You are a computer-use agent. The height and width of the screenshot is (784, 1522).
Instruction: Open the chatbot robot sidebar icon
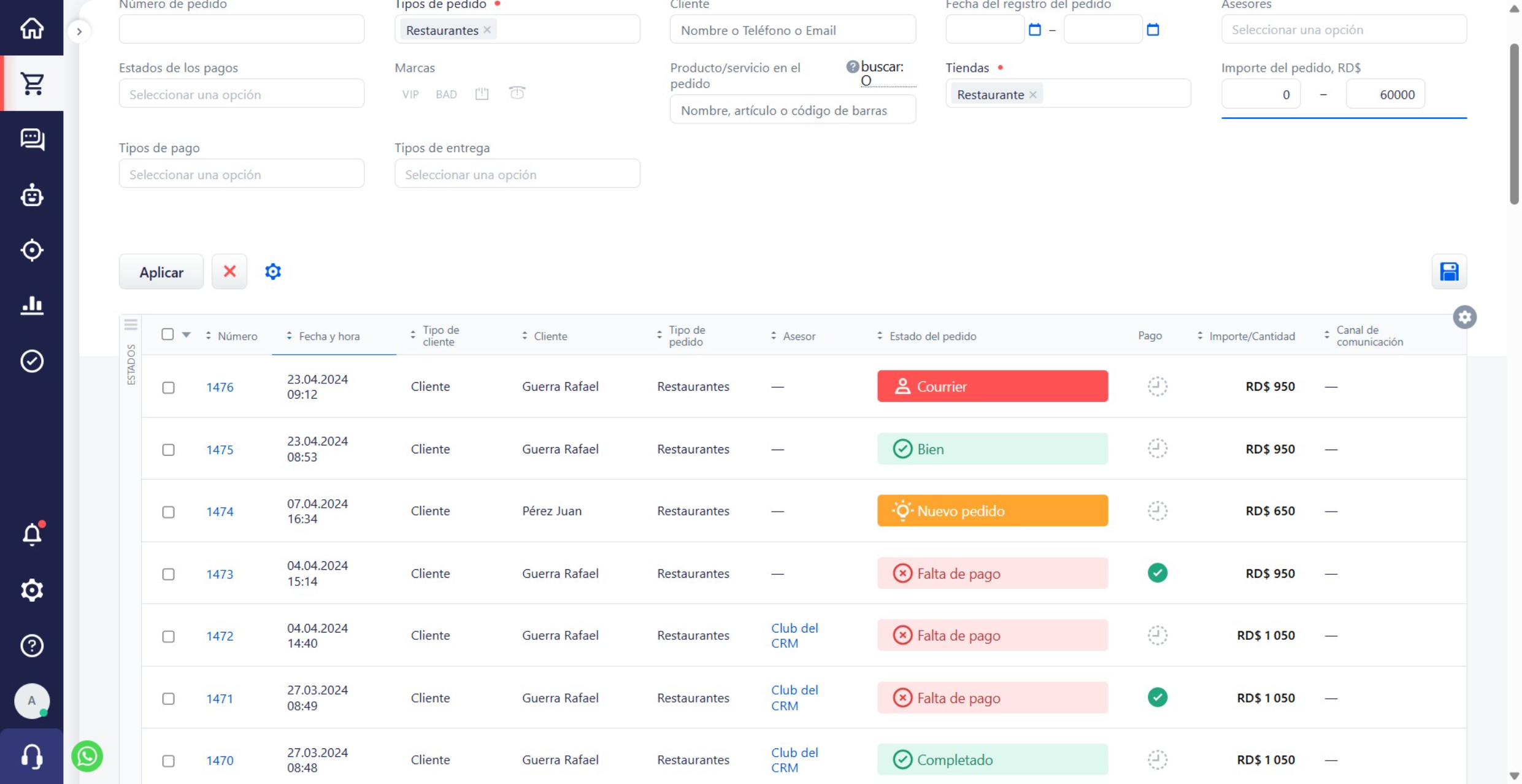(32, 195)
